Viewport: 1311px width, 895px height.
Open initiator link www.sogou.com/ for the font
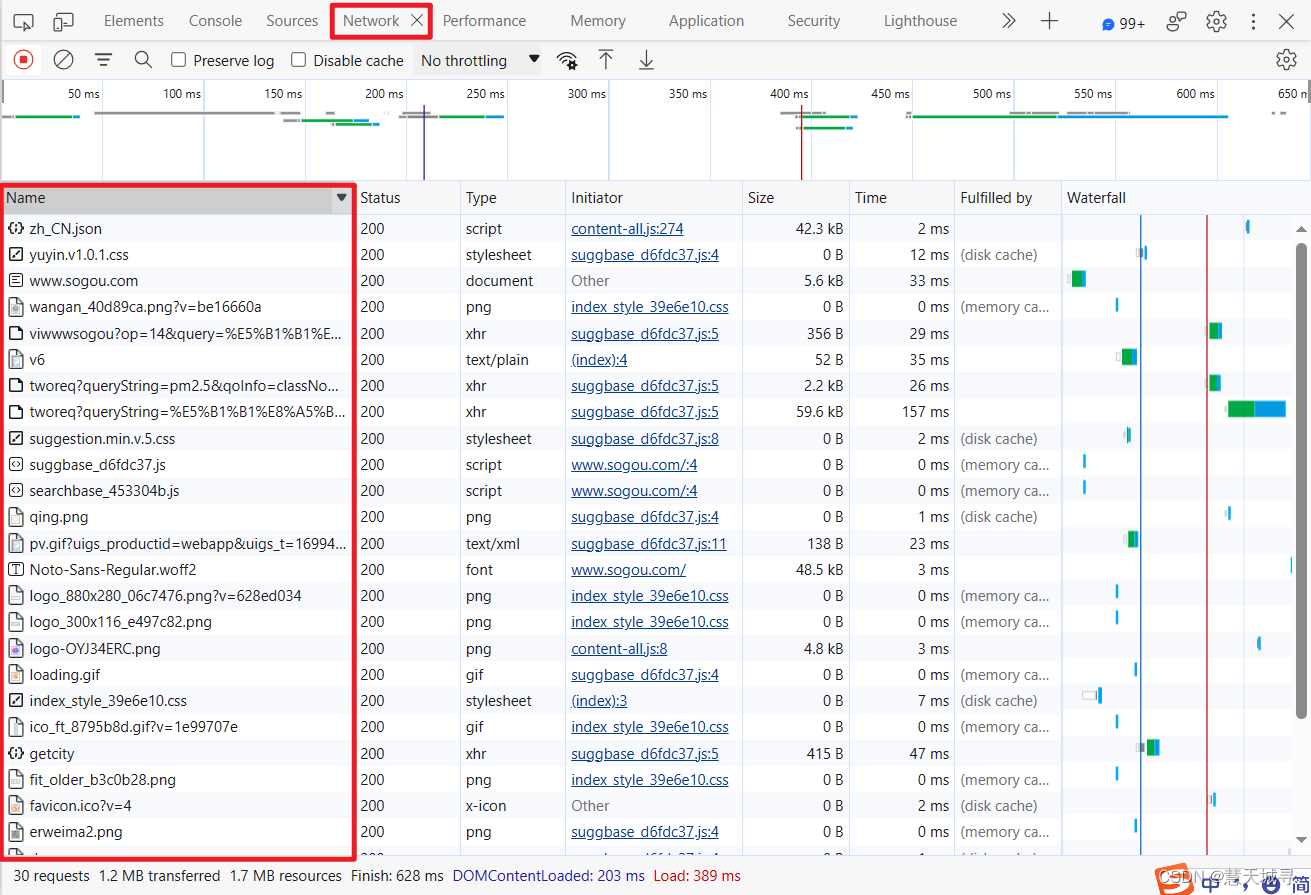click(628, 569)
